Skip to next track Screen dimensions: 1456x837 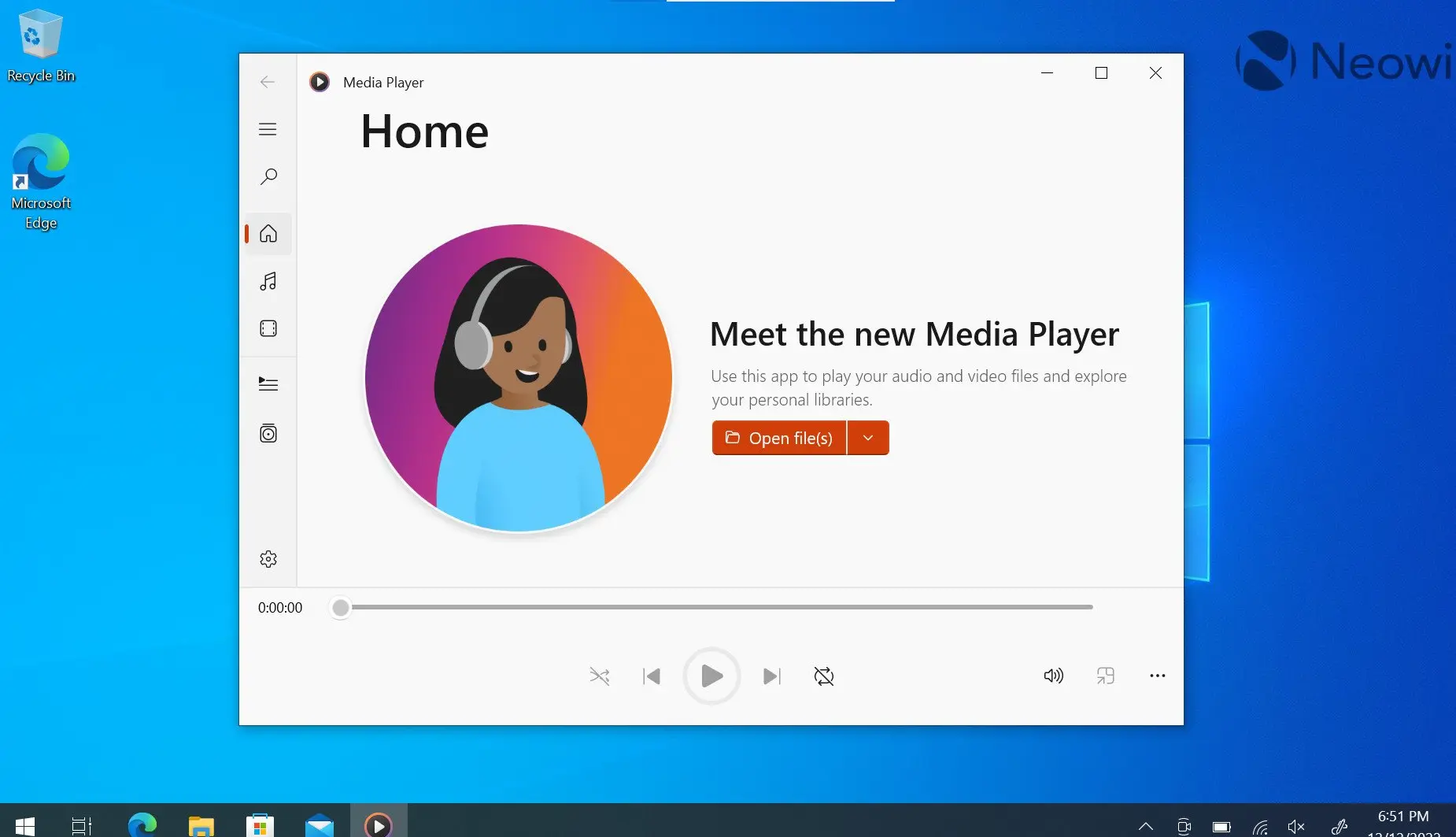pyautogui.click(x=772, y=676)
